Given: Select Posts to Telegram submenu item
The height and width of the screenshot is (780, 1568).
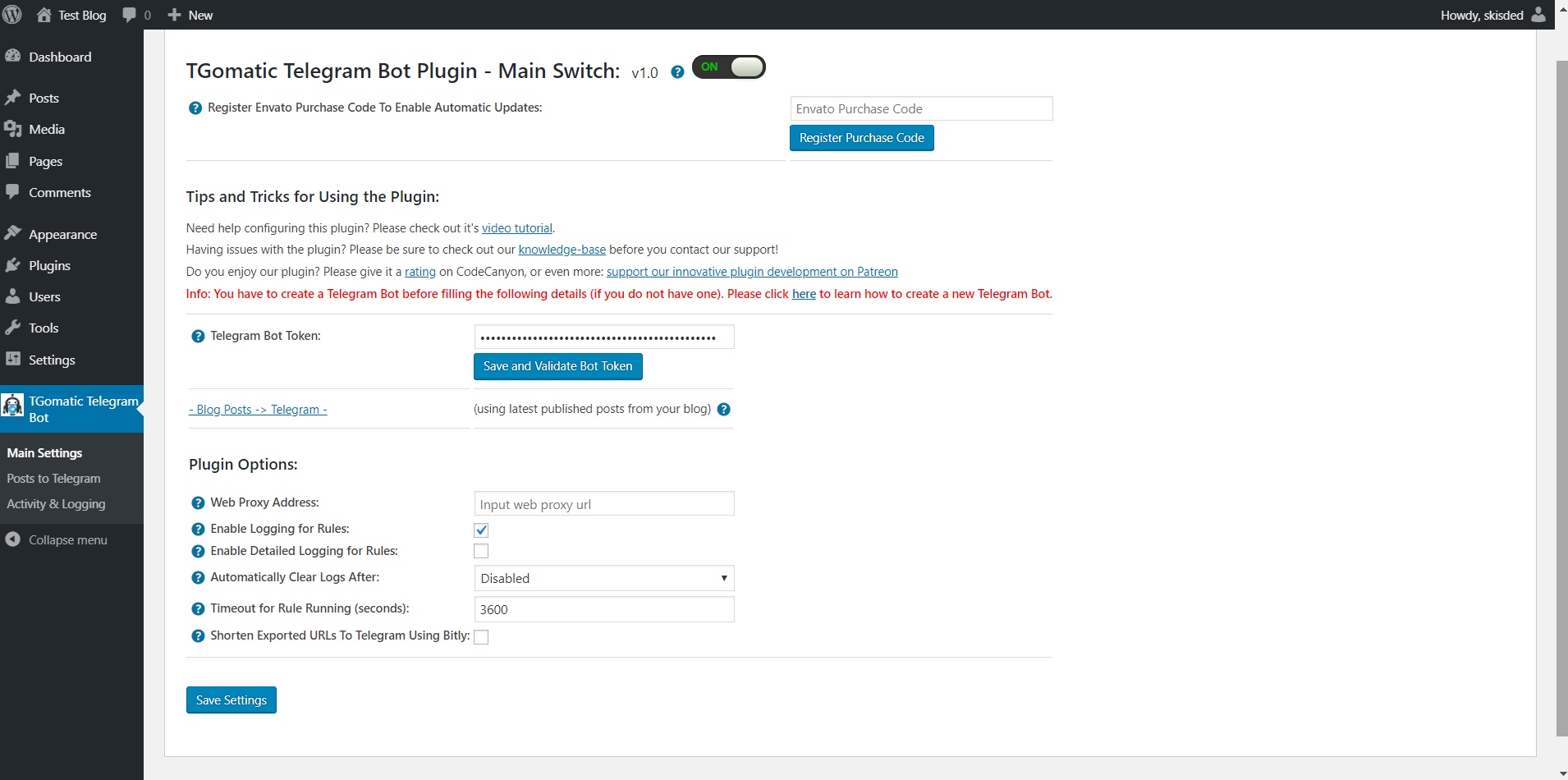Looking at the screenshot, I should tap(53, 478).
